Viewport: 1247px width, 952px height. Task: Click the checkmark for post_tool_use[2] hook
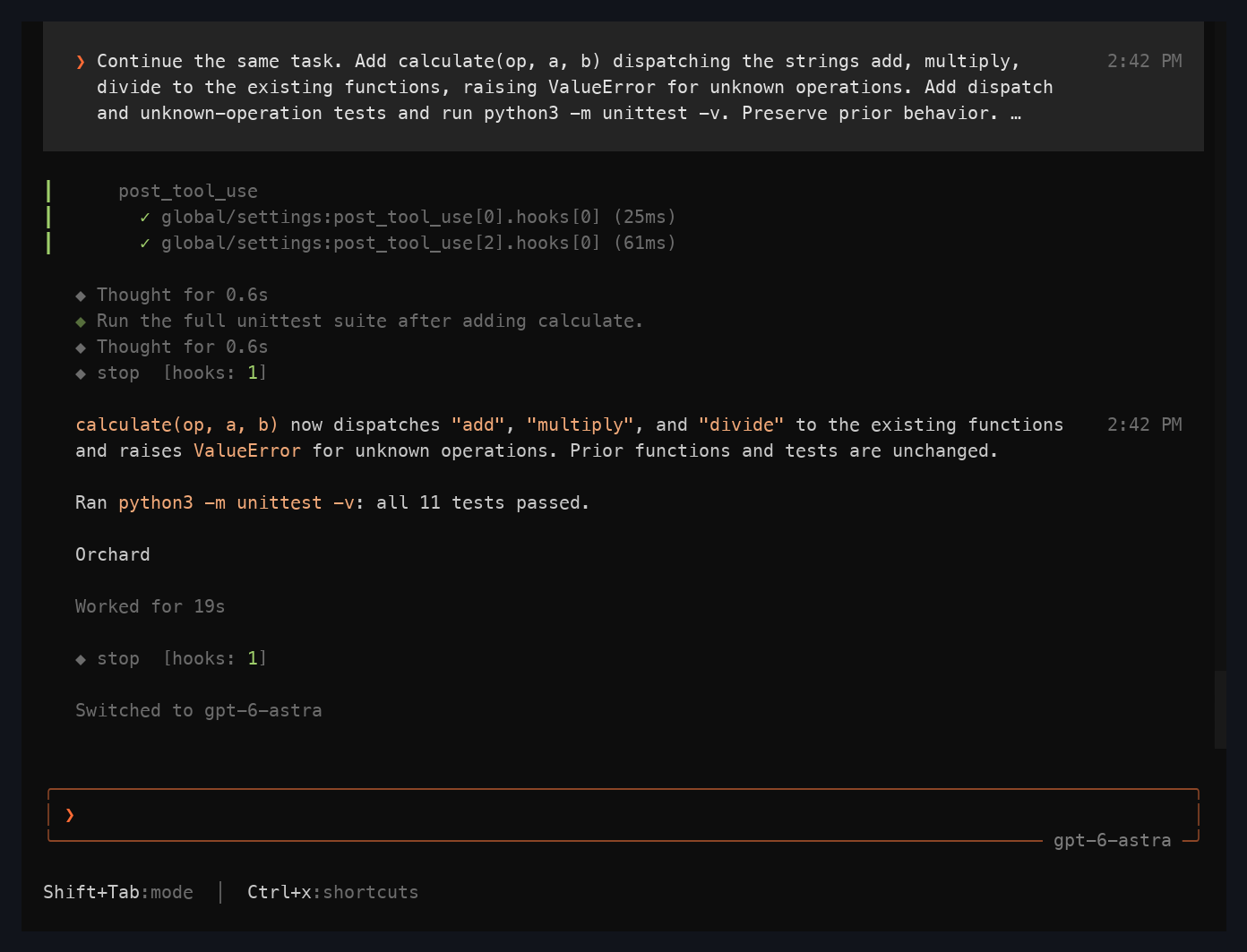click(145, 243)
